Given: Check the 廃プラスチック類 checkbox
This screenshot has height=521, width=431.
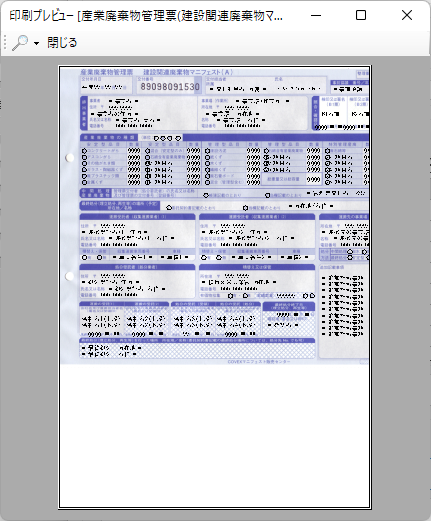Looking at the screenshot, I should pyautogui.click(x=84, y=176).
